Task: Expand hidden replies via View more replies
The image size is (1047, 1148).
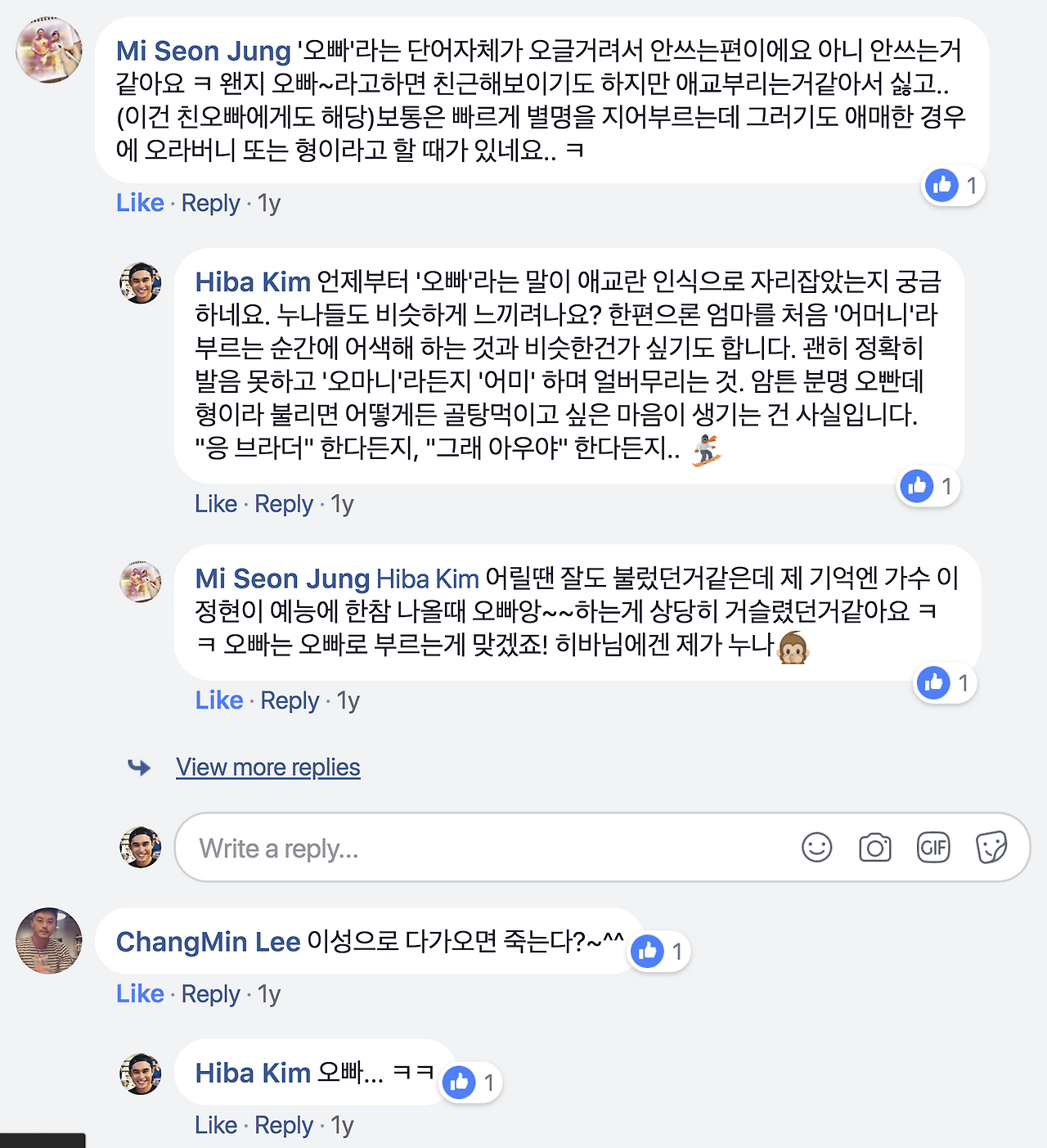Action: tap(267, 768)
